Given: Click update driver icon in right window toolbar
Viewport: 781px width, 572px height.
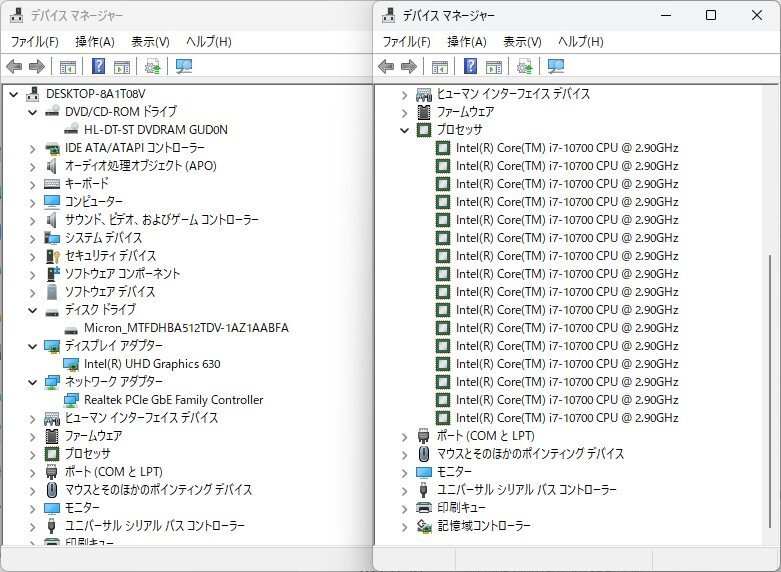Looking at the screenshot, I should point(524,66).
